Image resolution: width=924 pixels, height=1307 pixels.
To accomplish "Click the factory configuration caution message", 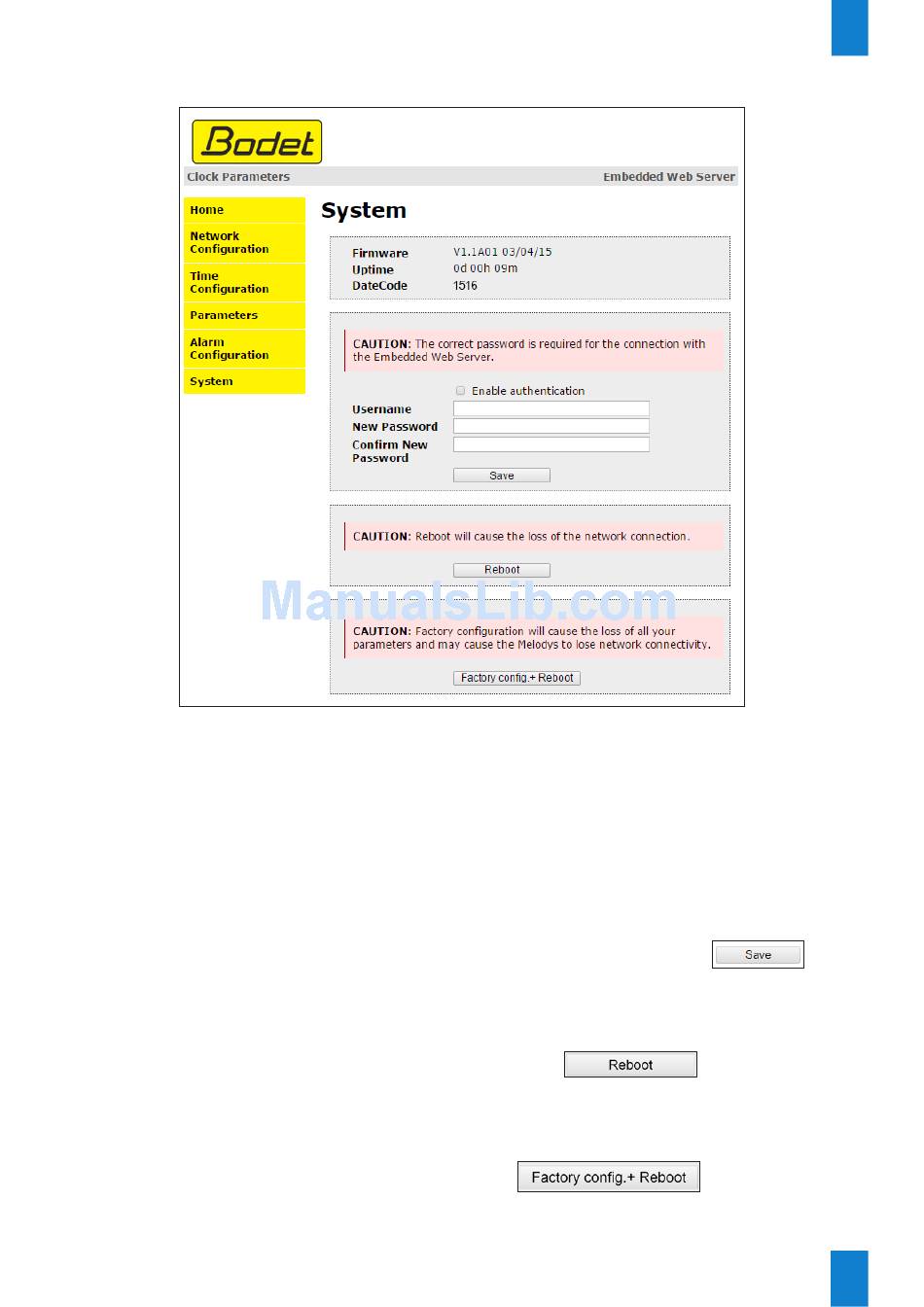I will [x=534, y=638].
